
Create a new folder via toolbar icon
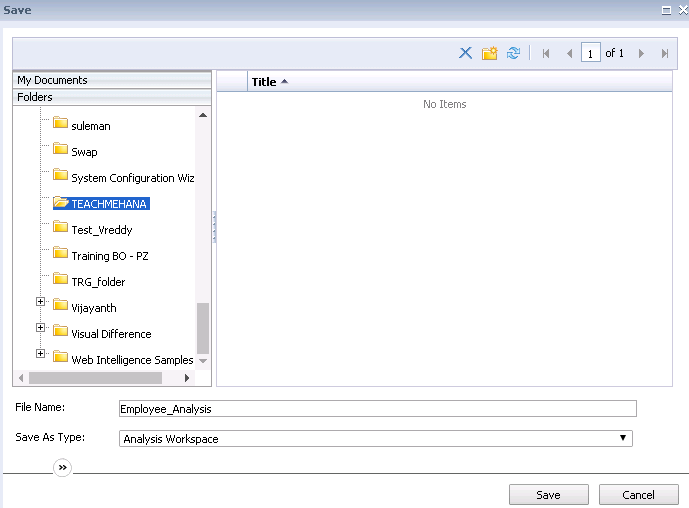click(x=489, y=53)
